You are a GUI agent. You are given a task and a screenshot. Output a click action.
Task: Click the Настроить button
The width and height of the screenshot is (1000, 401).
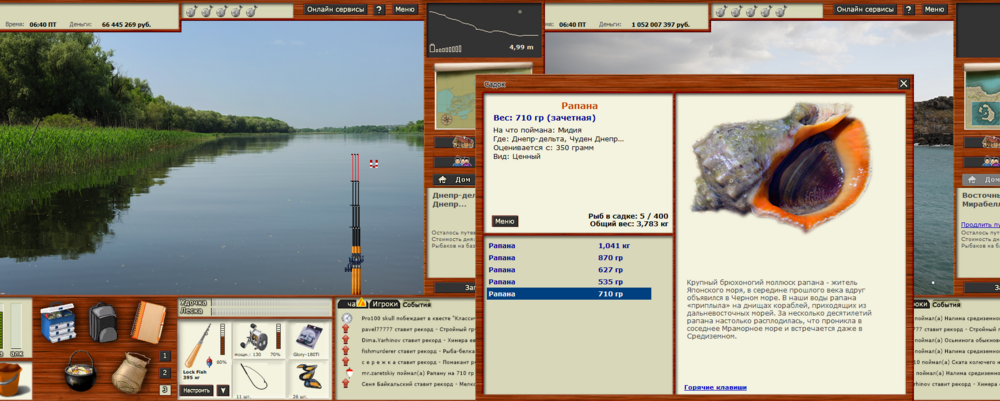(x=196, y=390)
